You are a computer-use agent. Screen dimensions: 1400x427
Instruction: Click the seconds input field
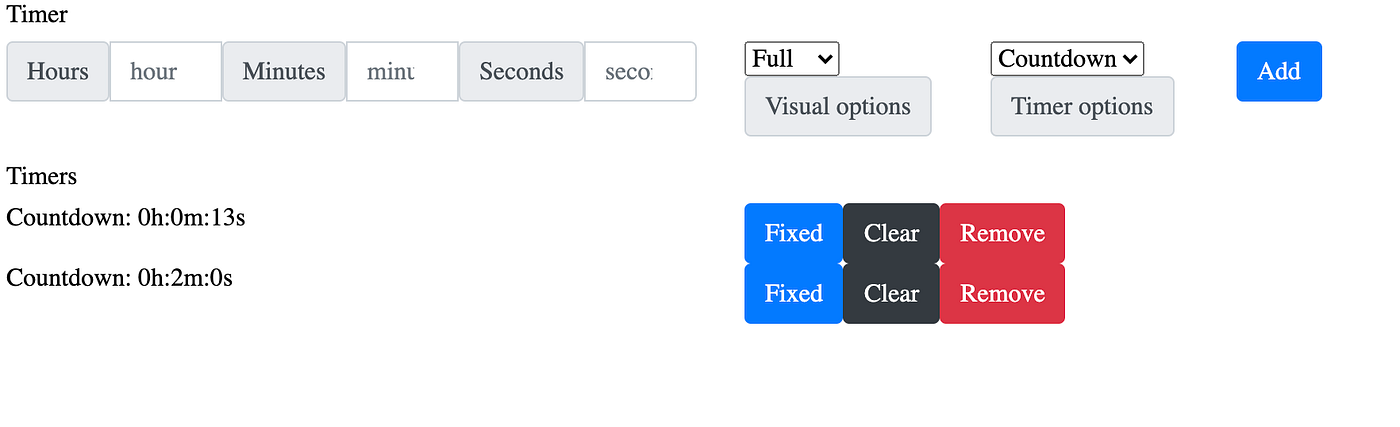pos(639,71)
